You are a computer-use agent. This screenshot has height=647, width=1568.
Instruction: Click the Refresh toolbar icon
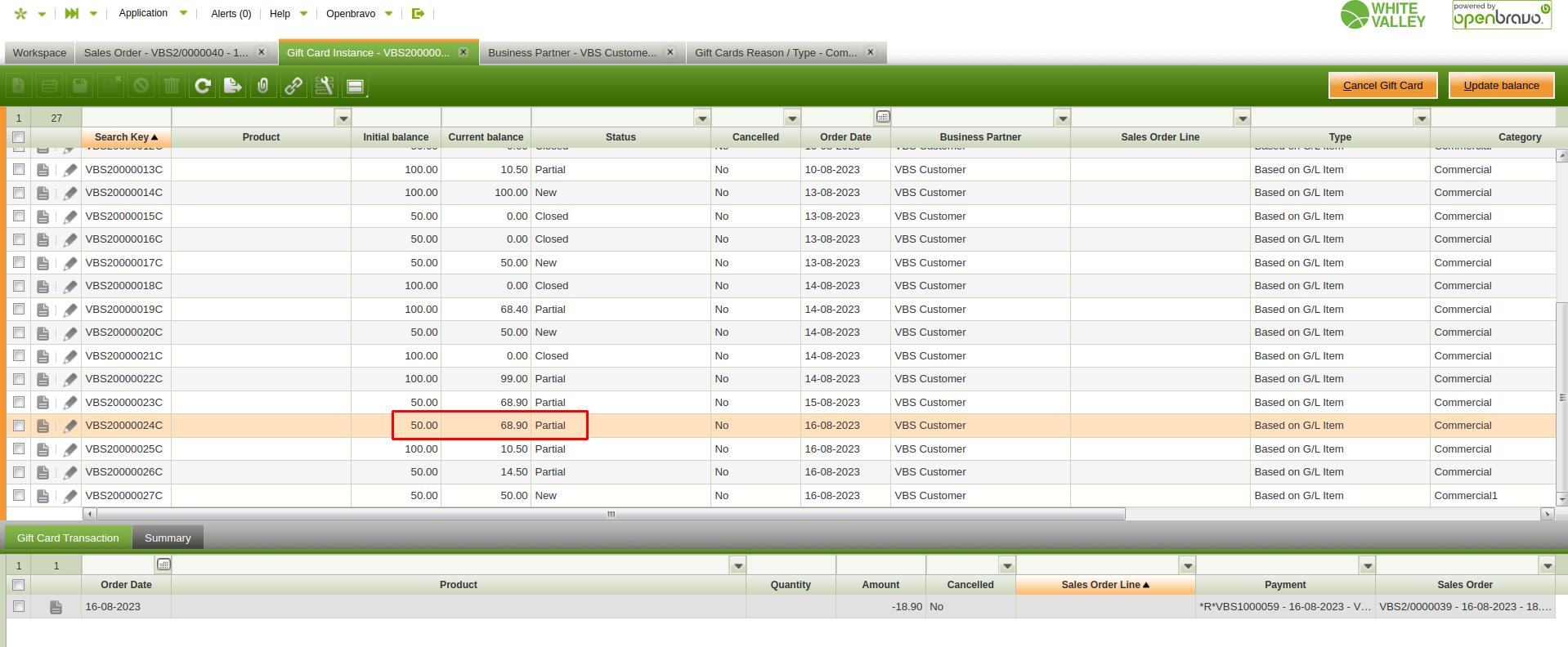pos(203,86)
